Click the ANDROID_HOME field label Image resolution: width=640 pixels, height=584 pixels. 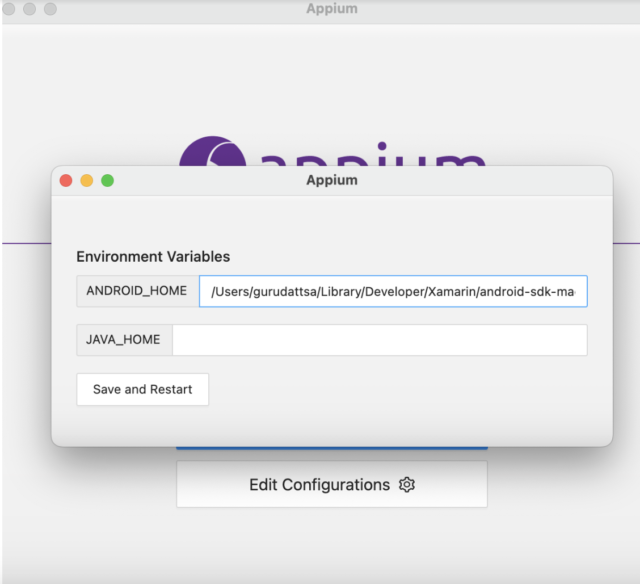[x=137, y=292]
